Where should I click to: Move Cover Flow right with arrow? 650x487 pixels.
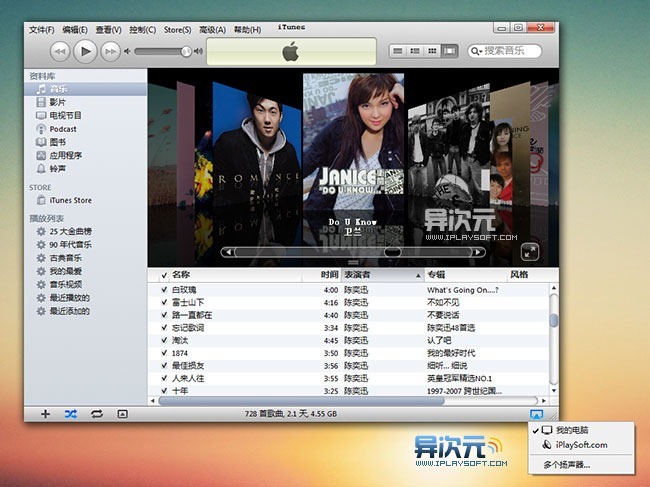pyautogui.click(x=478, y=252)
